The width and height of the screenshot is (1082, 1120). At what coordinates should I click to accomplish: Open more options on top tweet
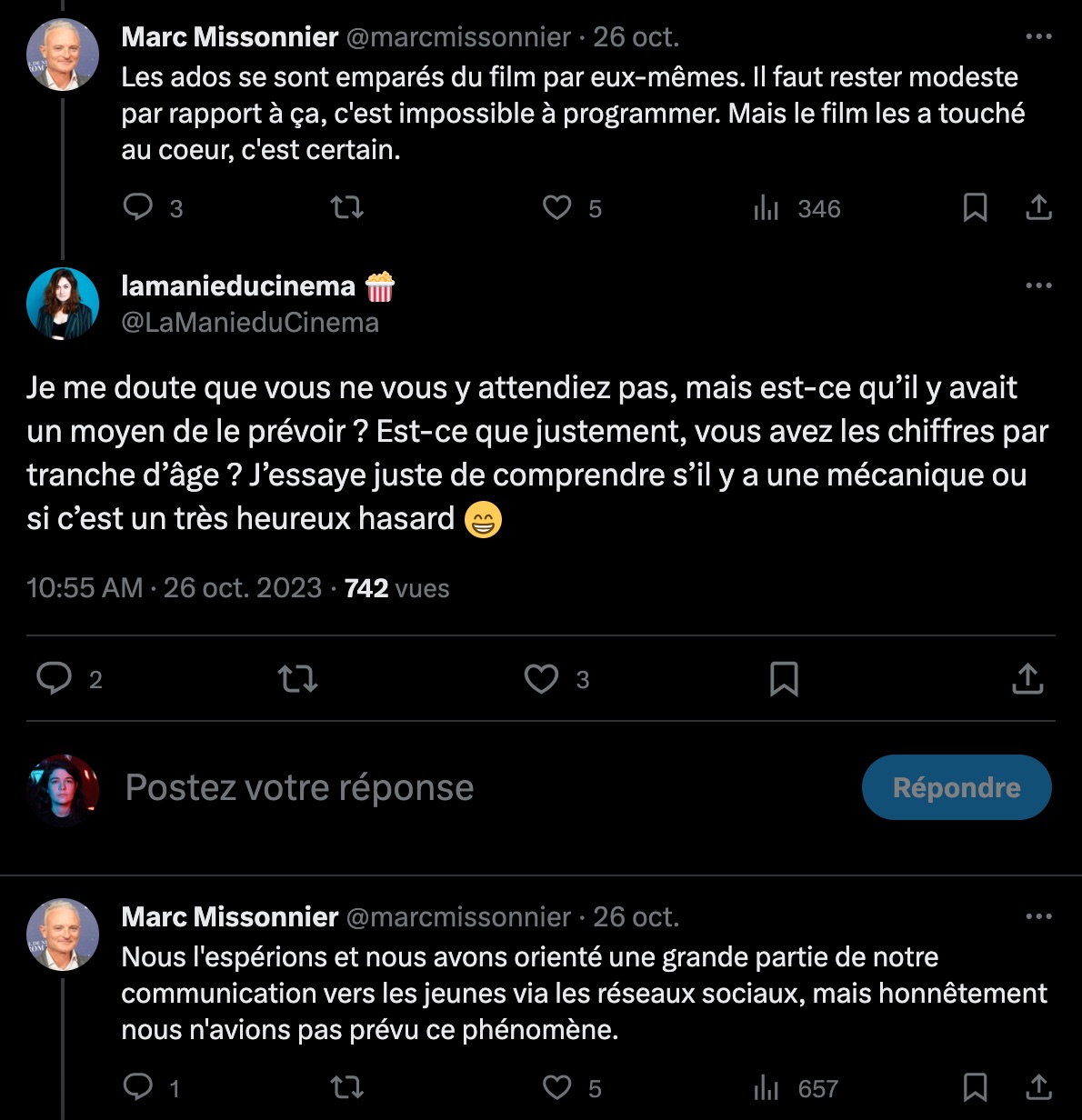coord(1038,37)
